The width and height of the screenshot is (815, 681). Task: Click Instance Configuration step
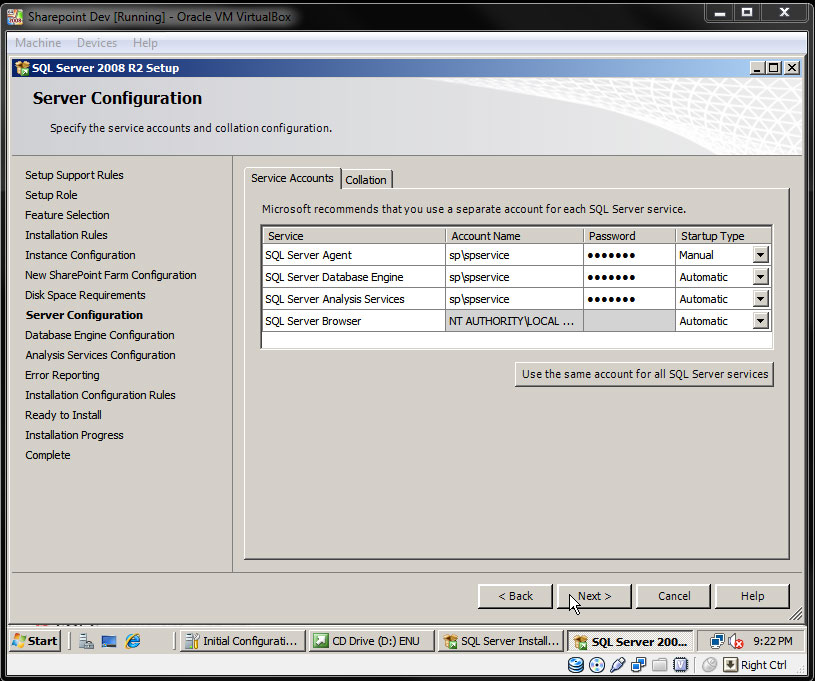[x=81, y=255]
